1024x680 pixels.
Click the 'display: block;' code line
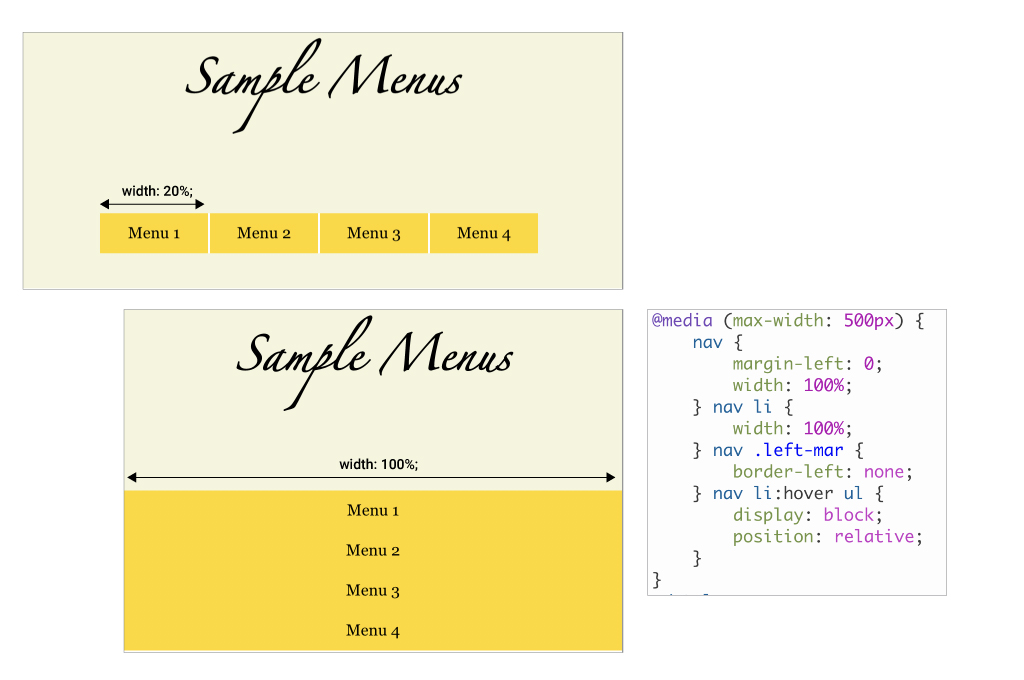tap(807, 515)
